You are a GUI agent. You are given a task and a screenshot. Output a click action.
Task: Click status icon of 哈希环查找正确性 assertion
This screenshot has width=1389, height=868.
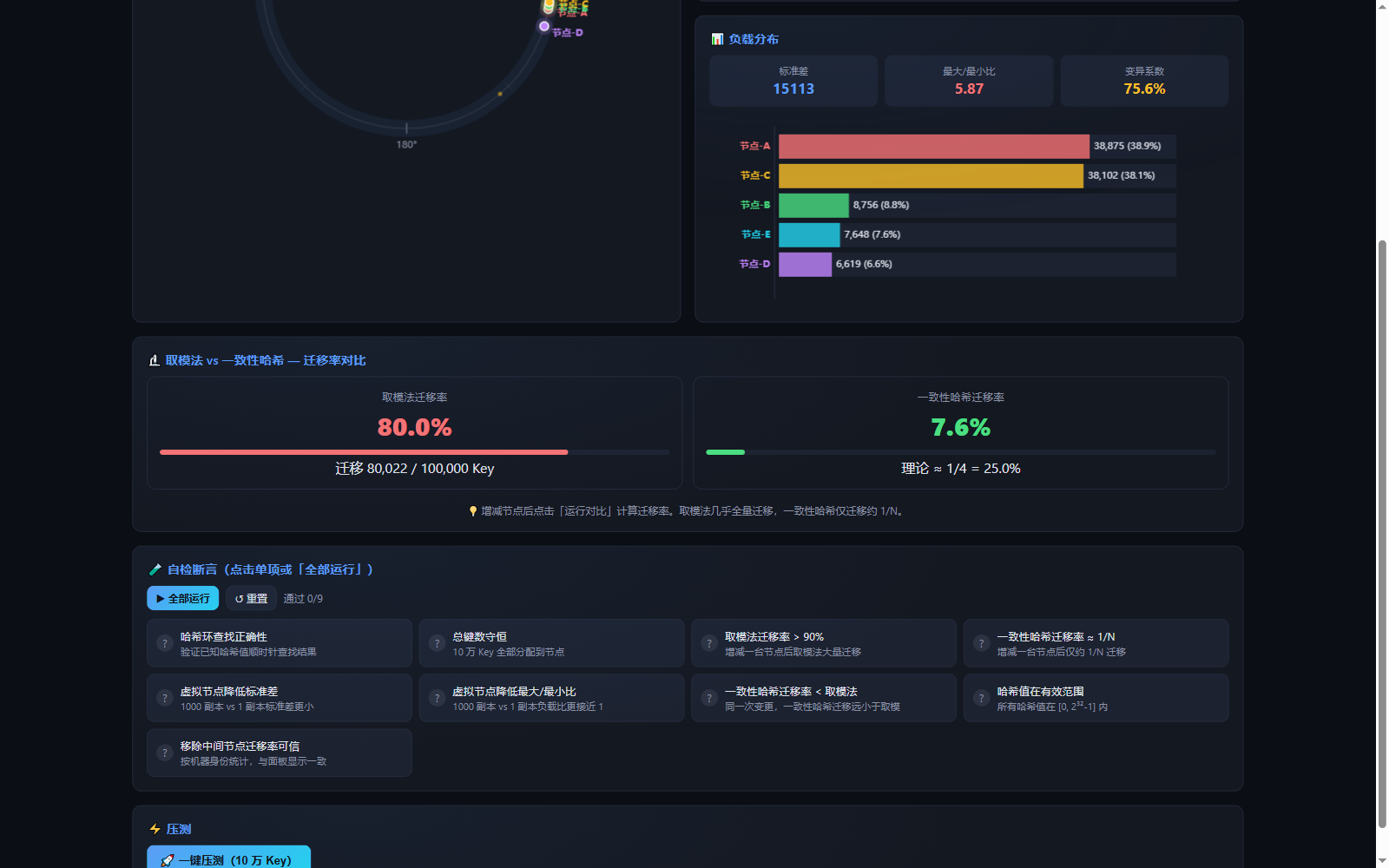point(164,643)
